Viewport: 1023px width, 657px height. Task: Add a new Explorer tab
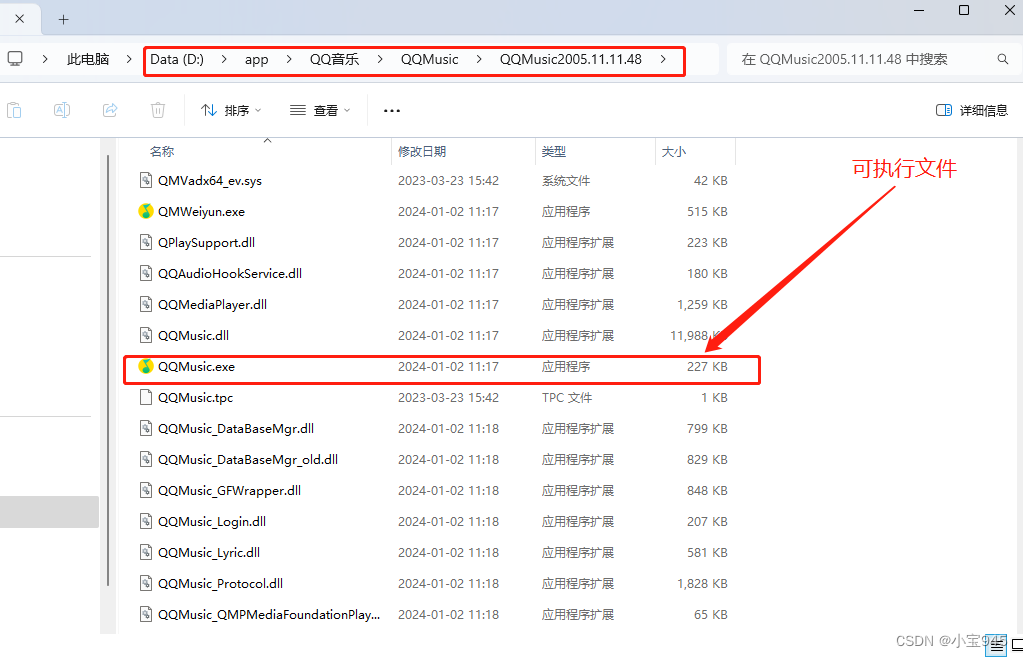click(x=63, y=19)
